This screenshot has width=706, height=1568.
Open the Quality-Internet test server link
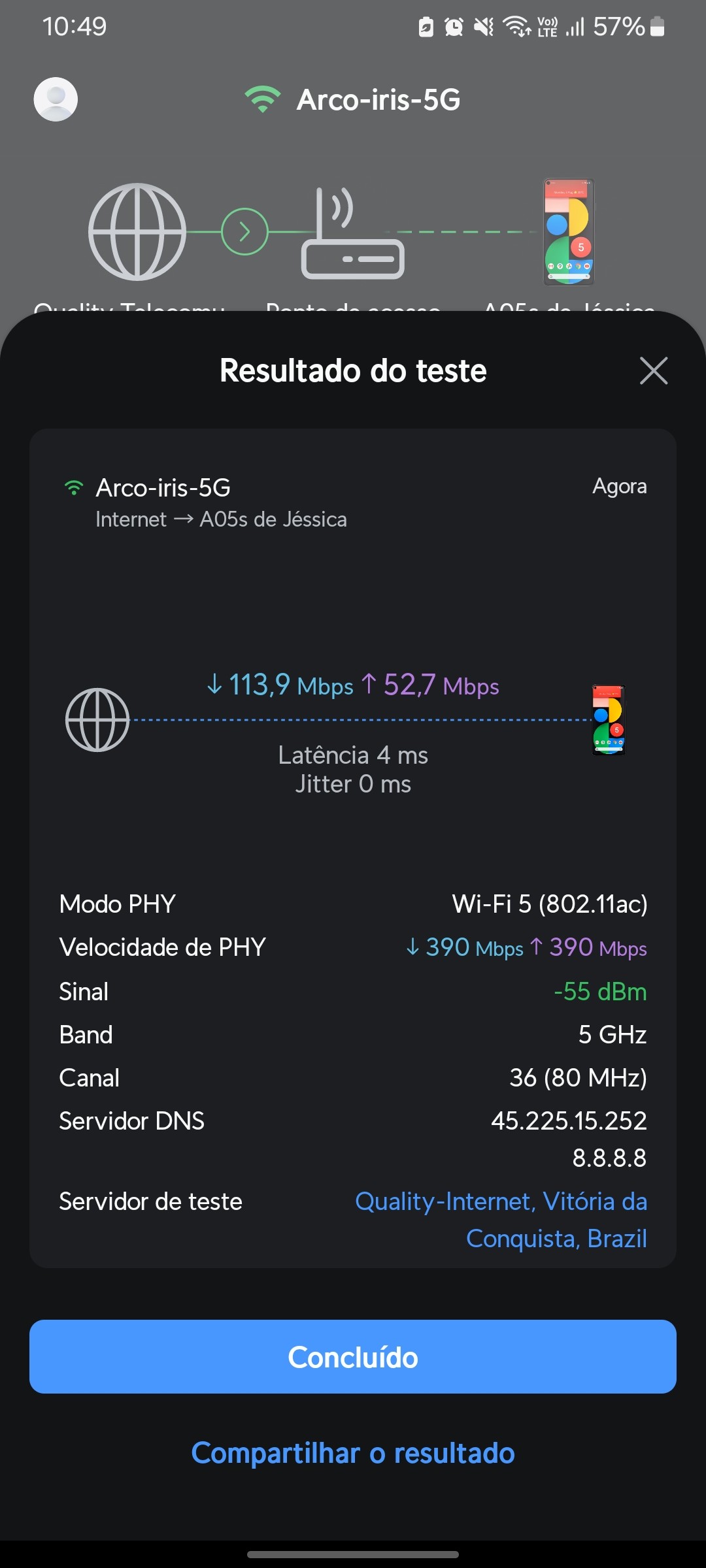501,1219
